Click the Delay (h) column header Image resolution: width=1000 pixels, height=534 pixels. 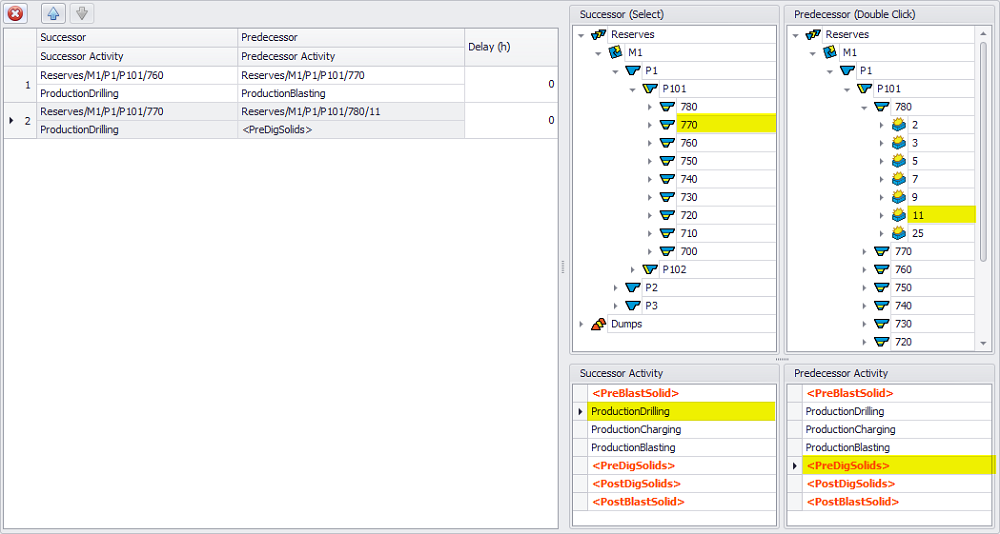click(x=510, y=47)
